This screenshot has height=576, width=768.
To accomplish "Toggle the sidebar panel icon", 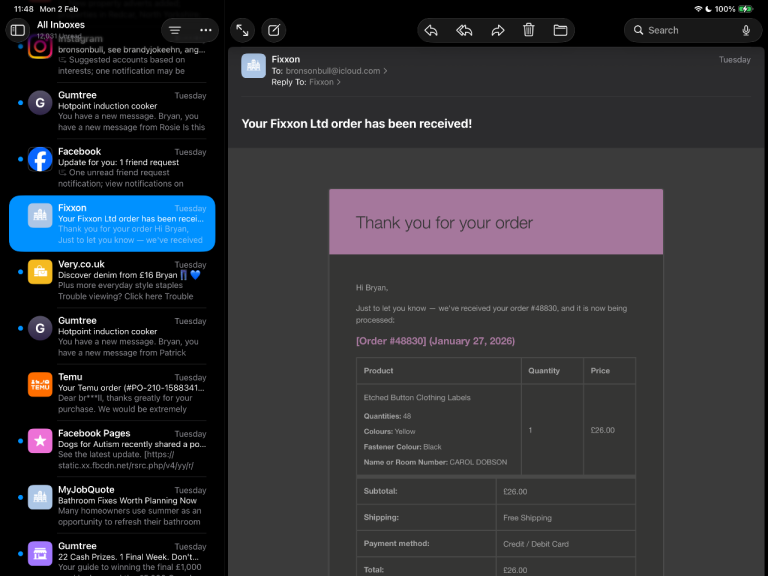I will [17, 30].
